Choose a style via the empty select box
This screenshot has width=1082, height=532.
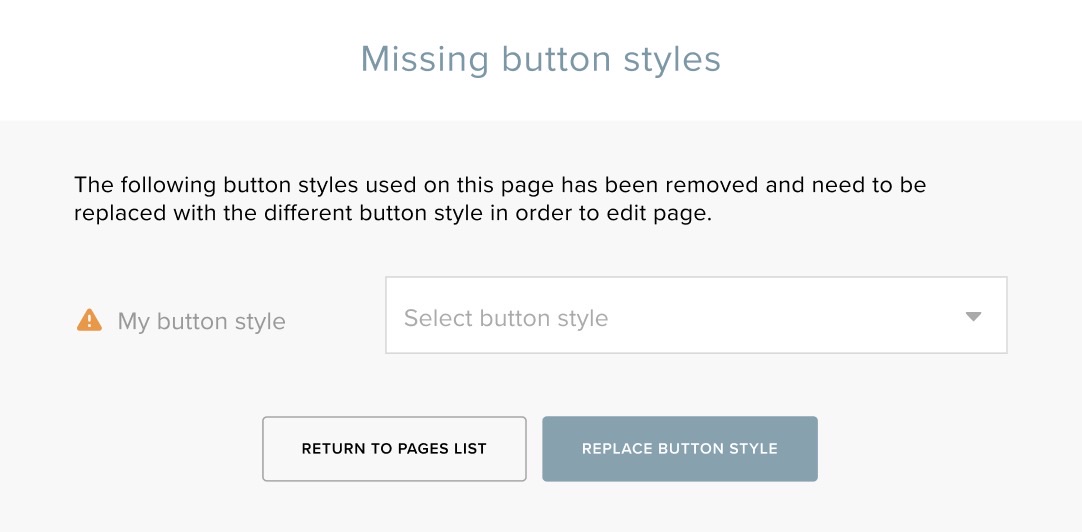pos(696,315)
